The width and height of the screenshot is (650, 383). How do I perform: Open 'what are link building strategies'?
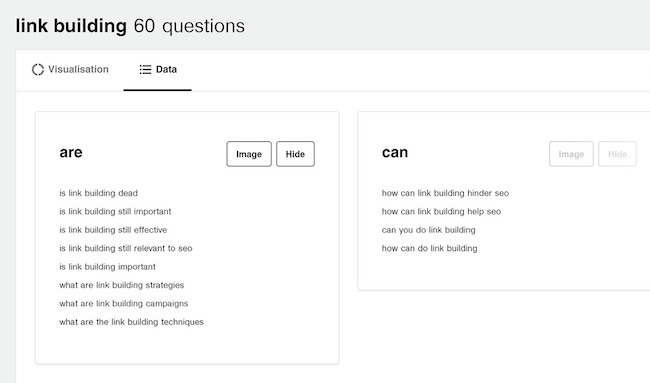[x=121, y=285]
